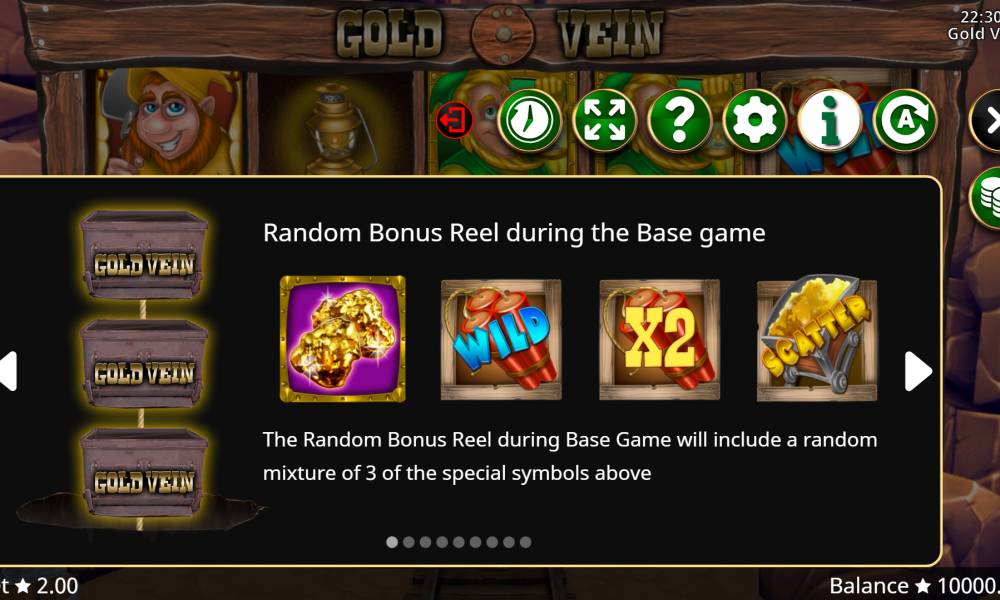Open the coin stack bet icon
This screenshot has height=600, width=1000.
click(x=986, y=198)
